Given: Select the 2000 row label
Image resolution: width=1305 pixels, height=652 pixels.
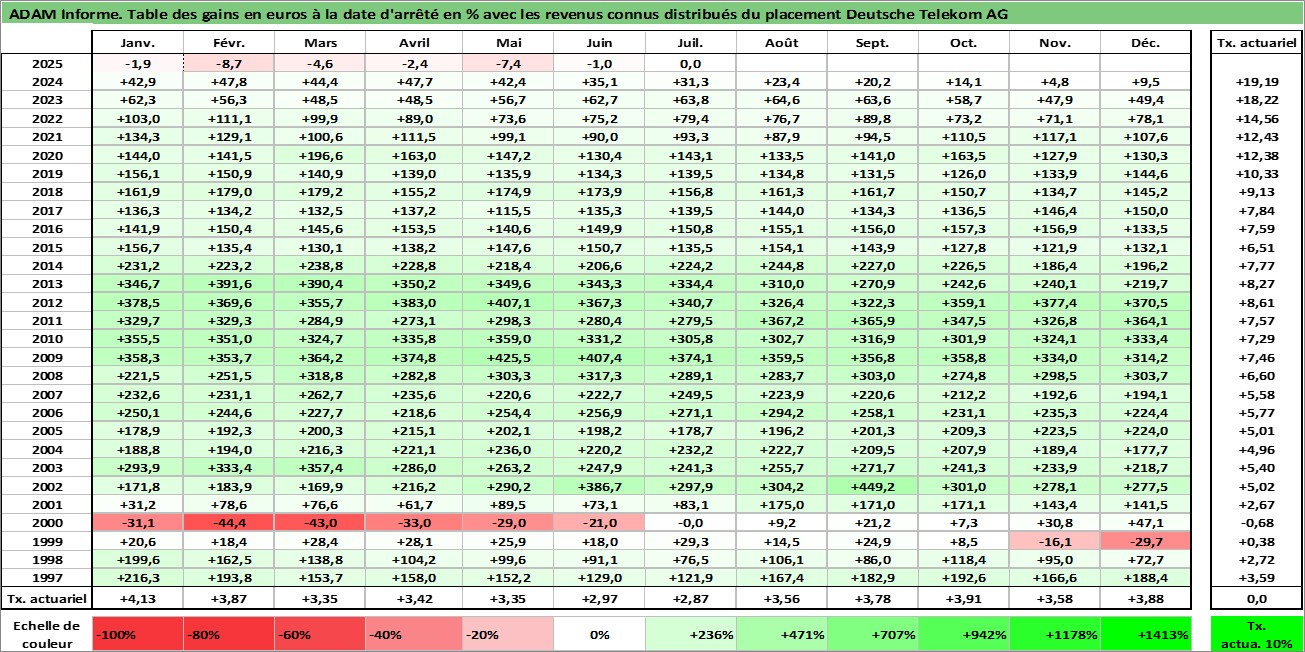Looking at the screenshot, I should 46,523.
